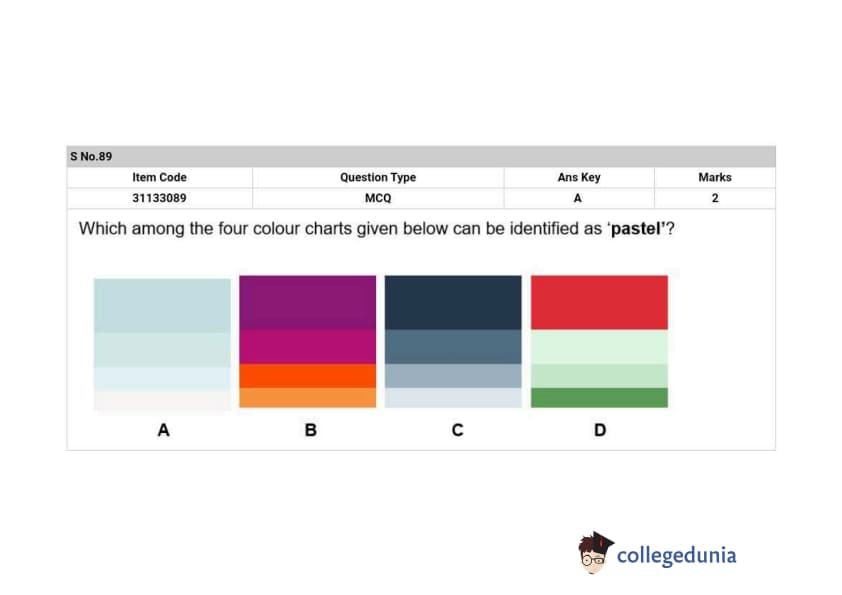Screen dimensions: 842x595
Task: Click the Item Code column header
Action: point(159,177)
